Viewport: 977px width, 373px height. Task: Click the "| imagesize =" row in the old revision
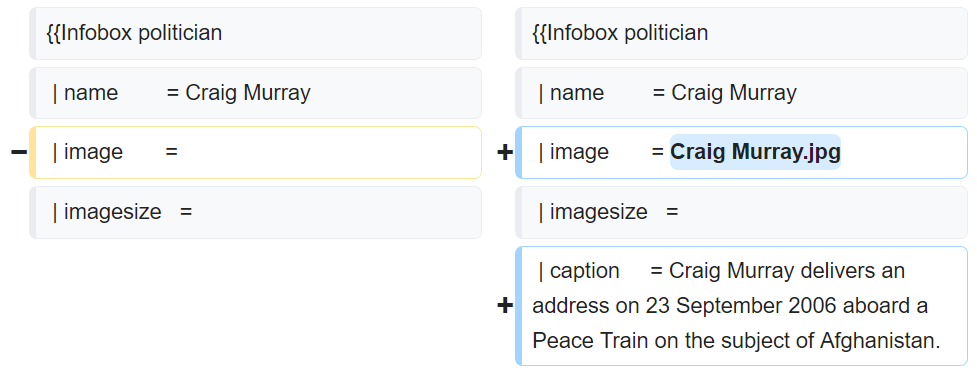point(255,212)
